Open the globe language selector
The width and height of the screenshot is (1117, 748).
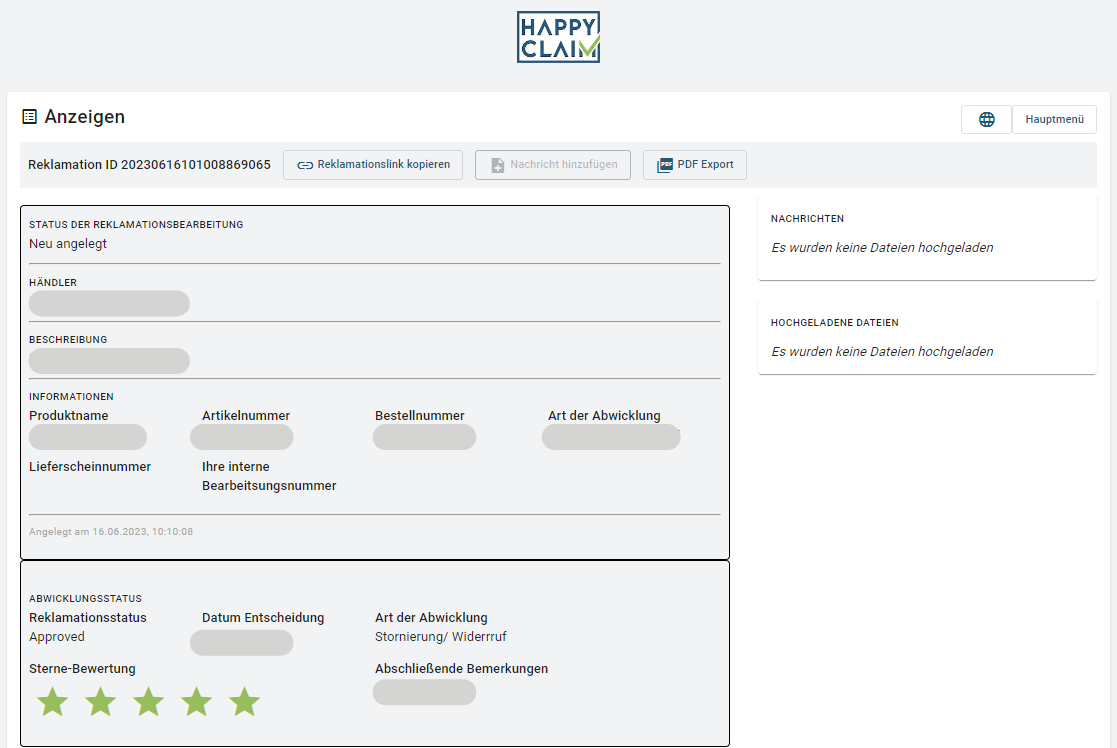986,119
